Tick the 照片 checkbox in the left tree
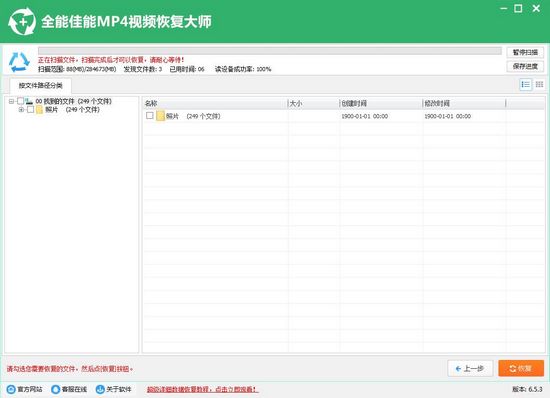Screen dimensions: 550x398 pyautogui.click(x=31, y=110)
